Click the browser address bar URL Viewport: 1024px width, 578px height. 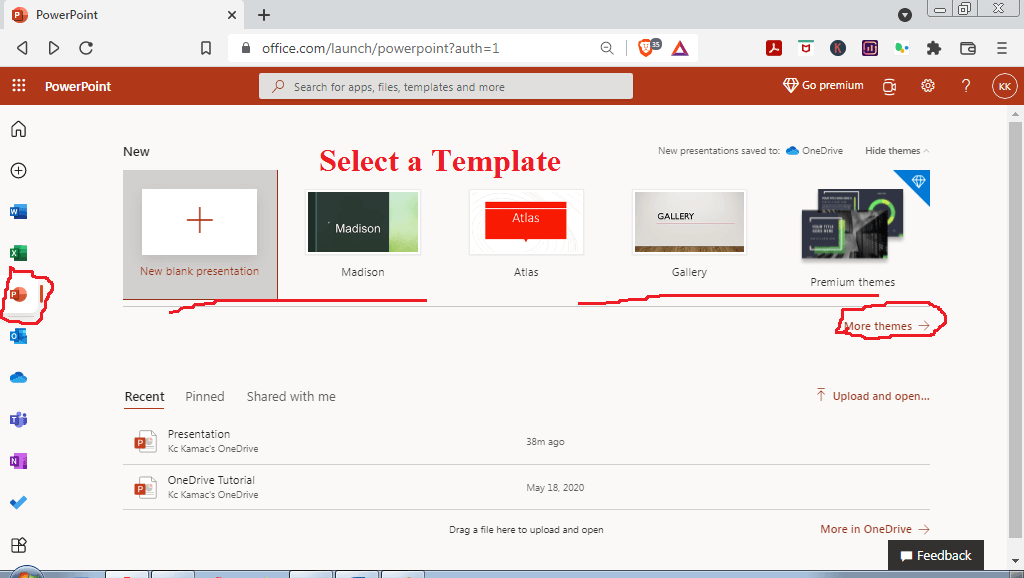click(x=380, y=48)
